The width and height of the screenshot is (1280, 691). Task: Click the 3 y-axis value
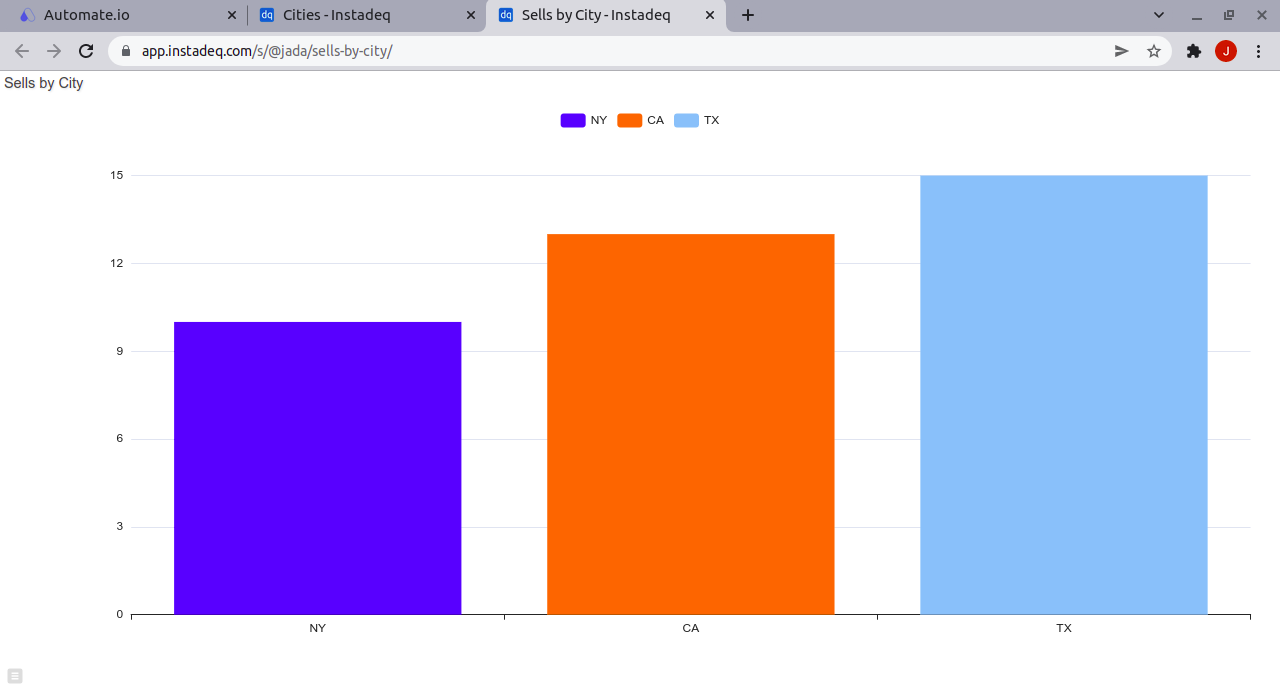pos(120,526)
